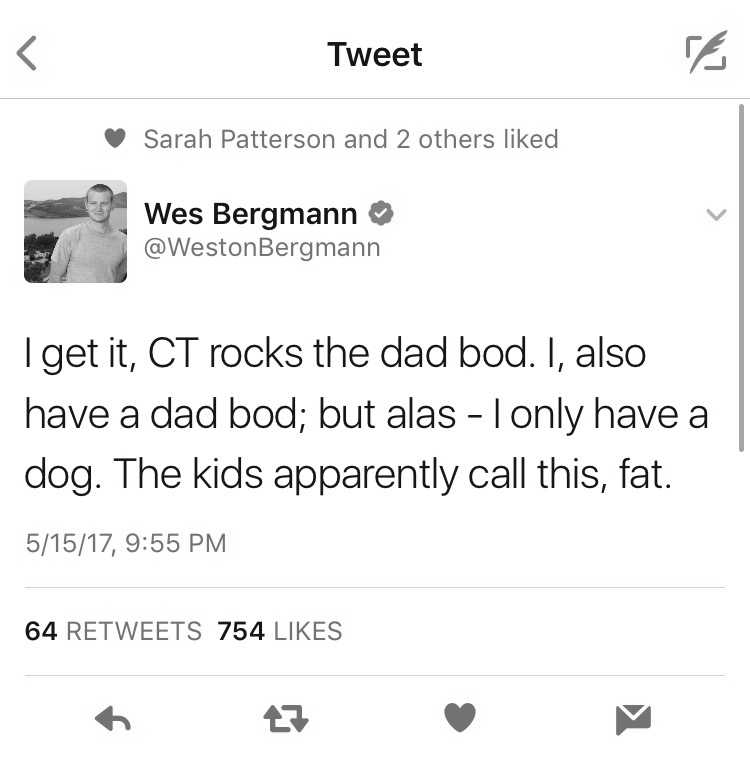750x759 pixels.
Task: Open the Wes Bergmann display name
Action: (x=251, y=213)
